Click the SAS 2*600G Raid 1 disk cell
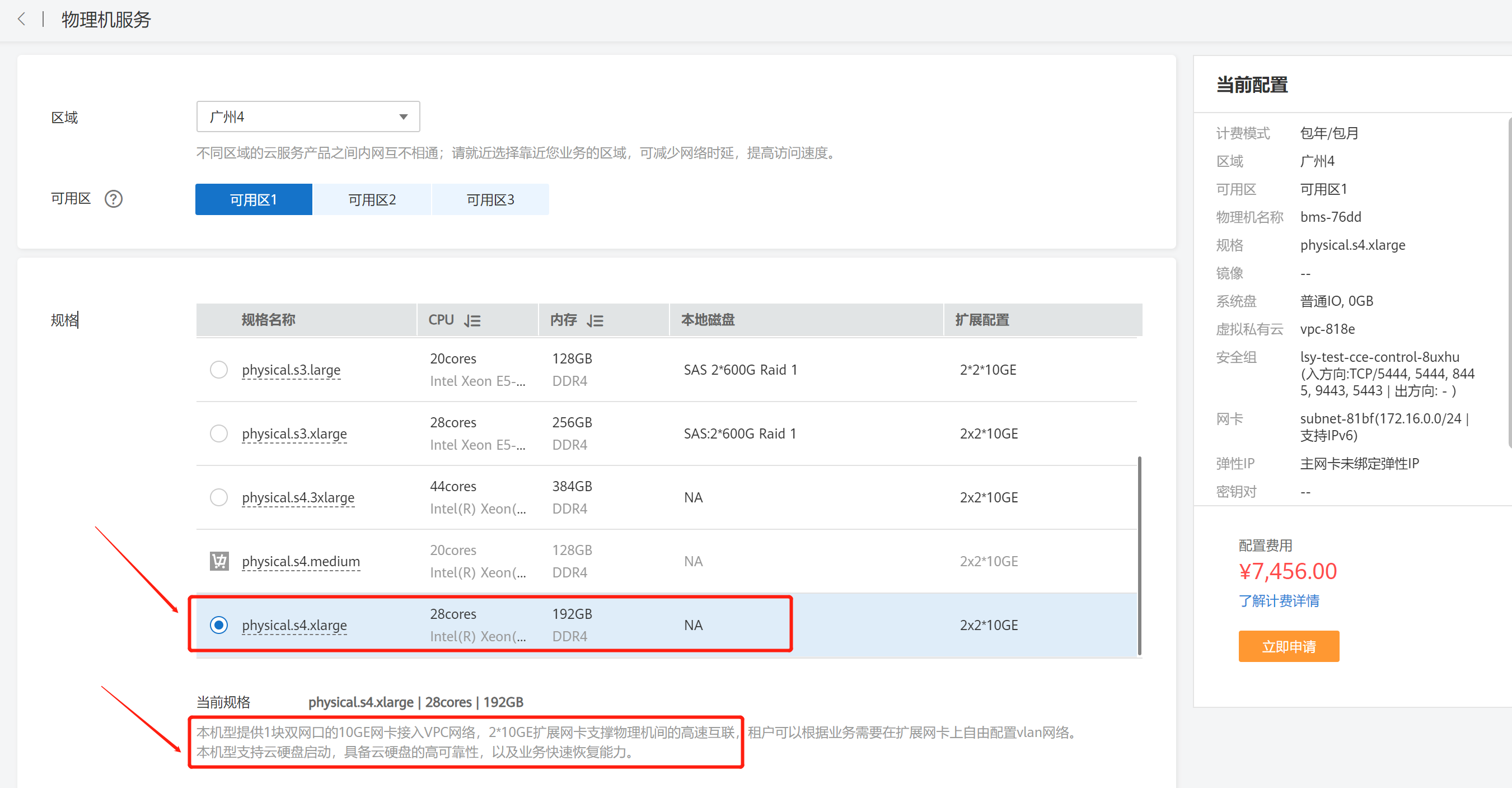 pyautogui.click(x=740, y=370)
